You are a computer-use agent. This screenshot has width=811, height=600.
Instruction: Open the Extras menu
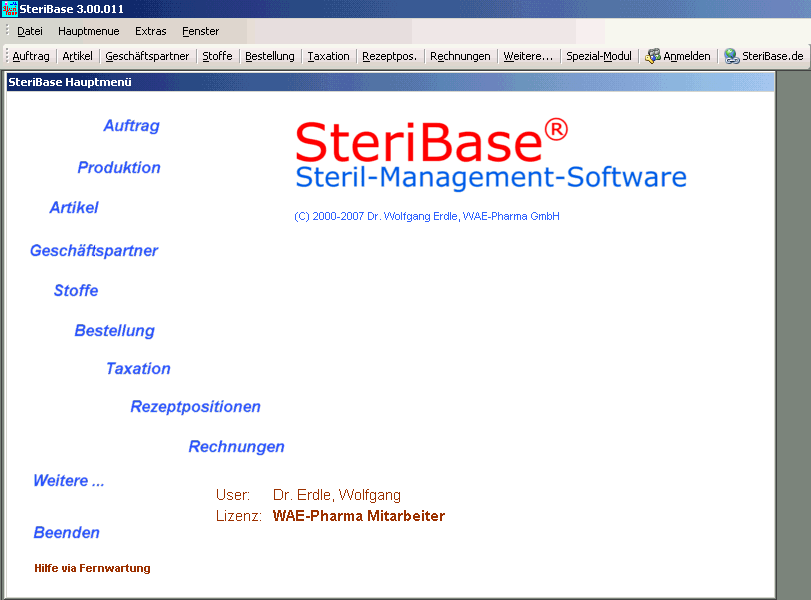point(151,32)
